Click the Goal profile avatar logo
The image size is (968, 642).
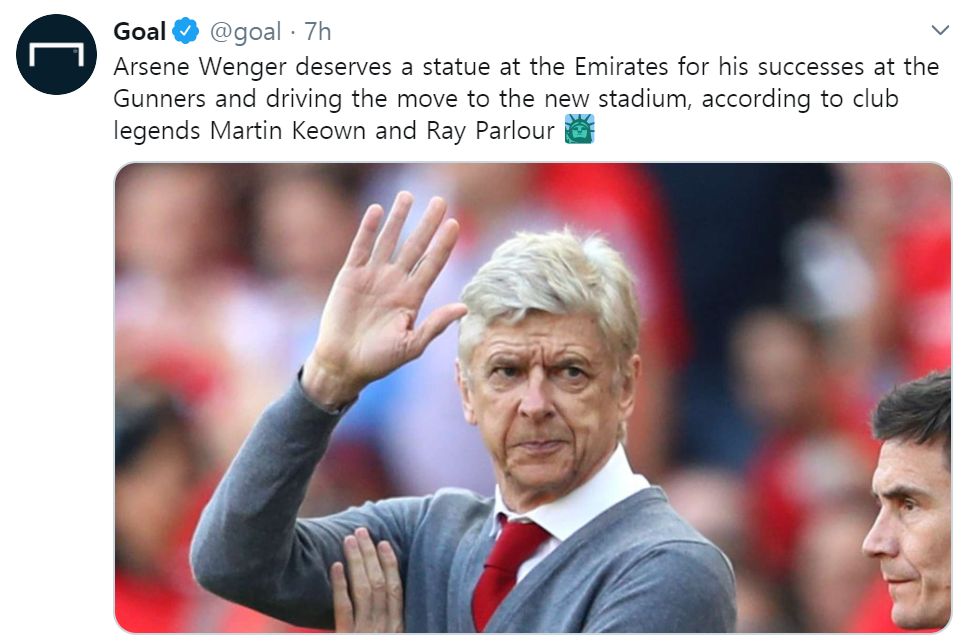[x=56, y=54]
